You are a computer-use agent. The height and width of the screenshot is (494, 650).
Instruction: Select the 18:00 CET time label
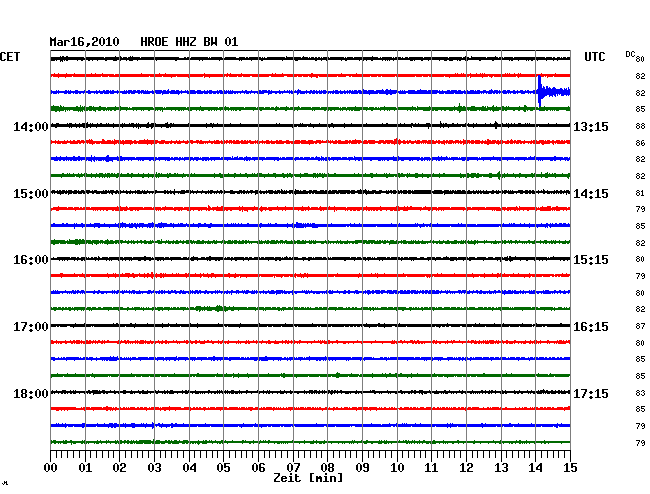31,393
